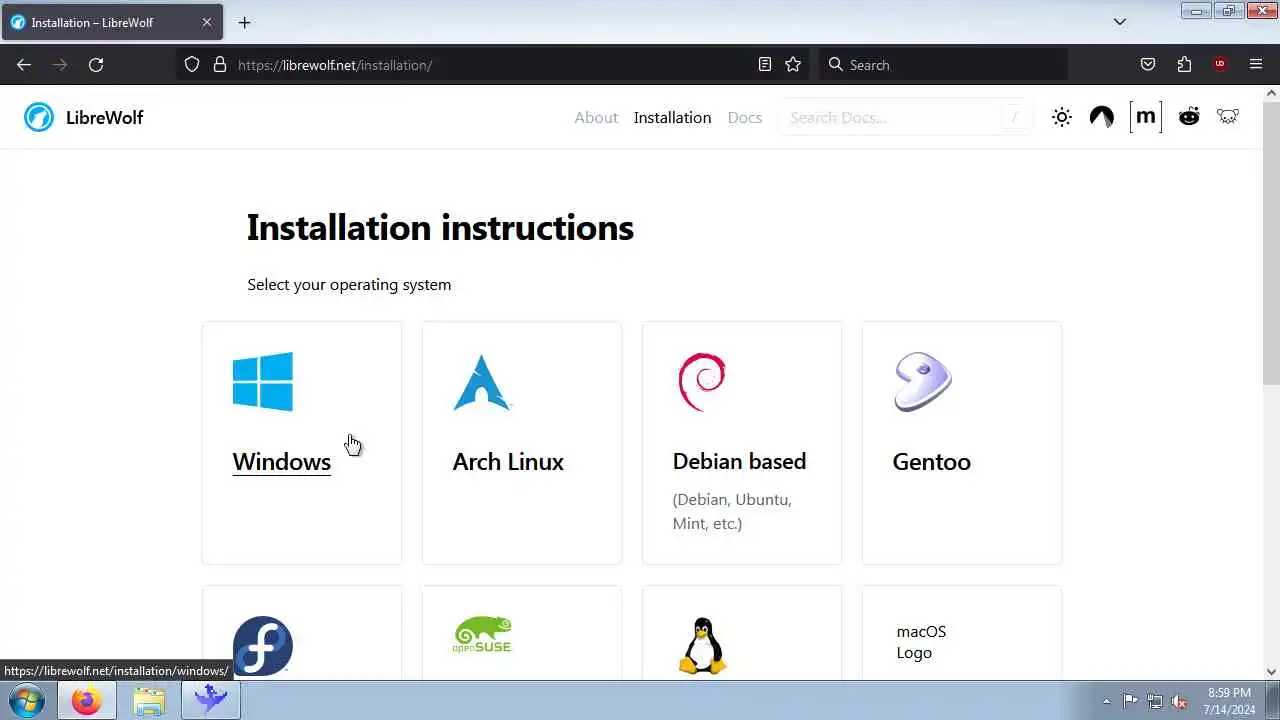Click the Windows logo icon
1280x720 pixels.
pyautogui.click(x=263, y=381)
